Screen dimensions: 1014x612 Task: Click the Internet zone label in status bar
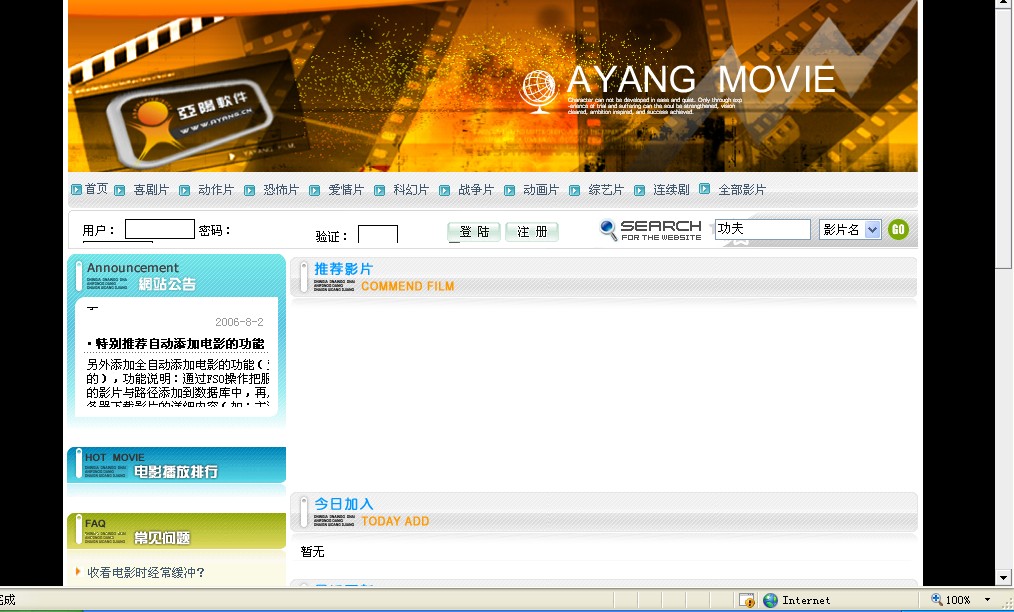click(x=806, y=600)
